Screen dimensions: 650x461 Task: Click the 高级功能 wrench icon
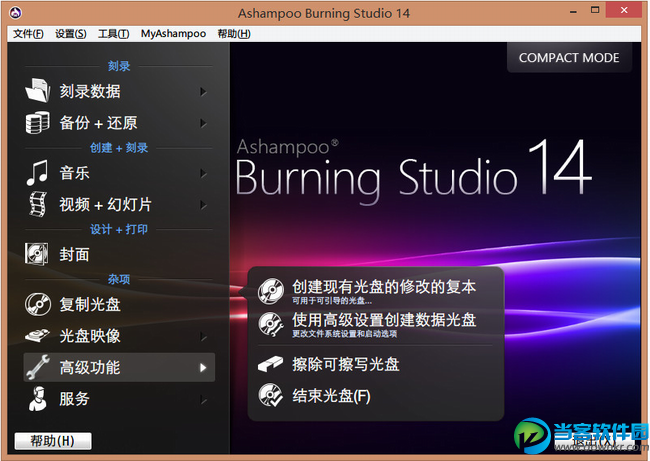[38, 367]
